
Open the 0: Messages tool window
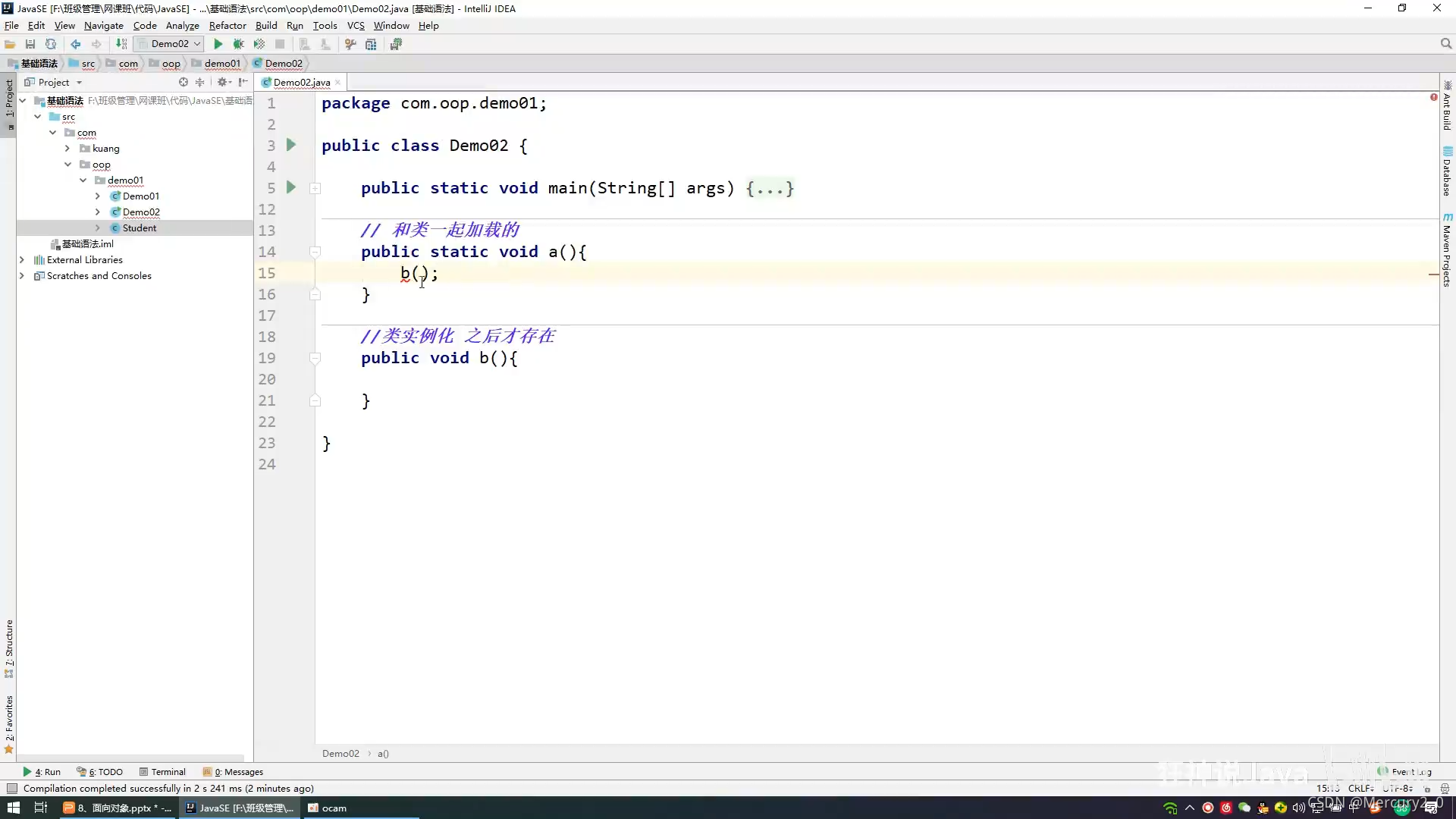coord(233,772)
